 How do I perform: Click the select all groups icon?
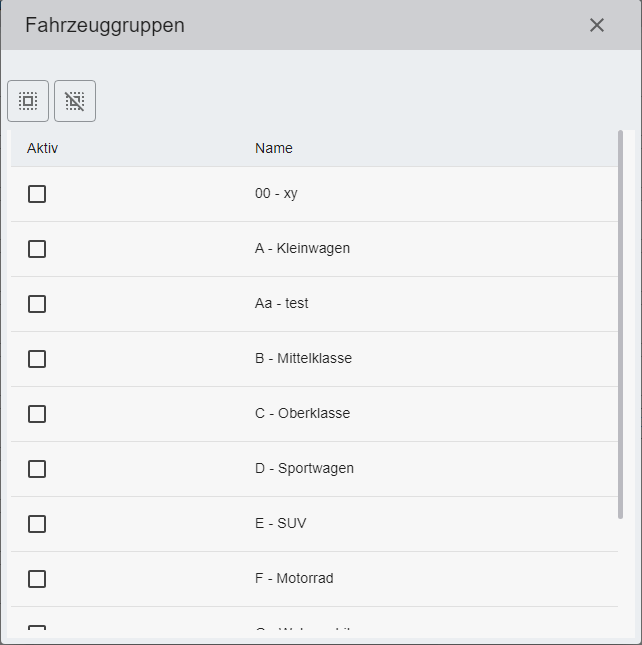coord(28,101)
